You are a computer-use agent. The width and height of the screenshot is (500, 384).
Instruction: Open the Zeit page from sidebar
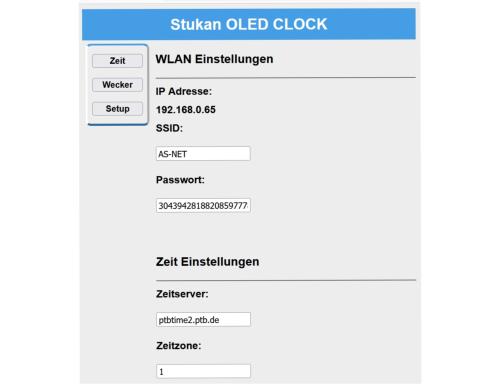point(117,61)
